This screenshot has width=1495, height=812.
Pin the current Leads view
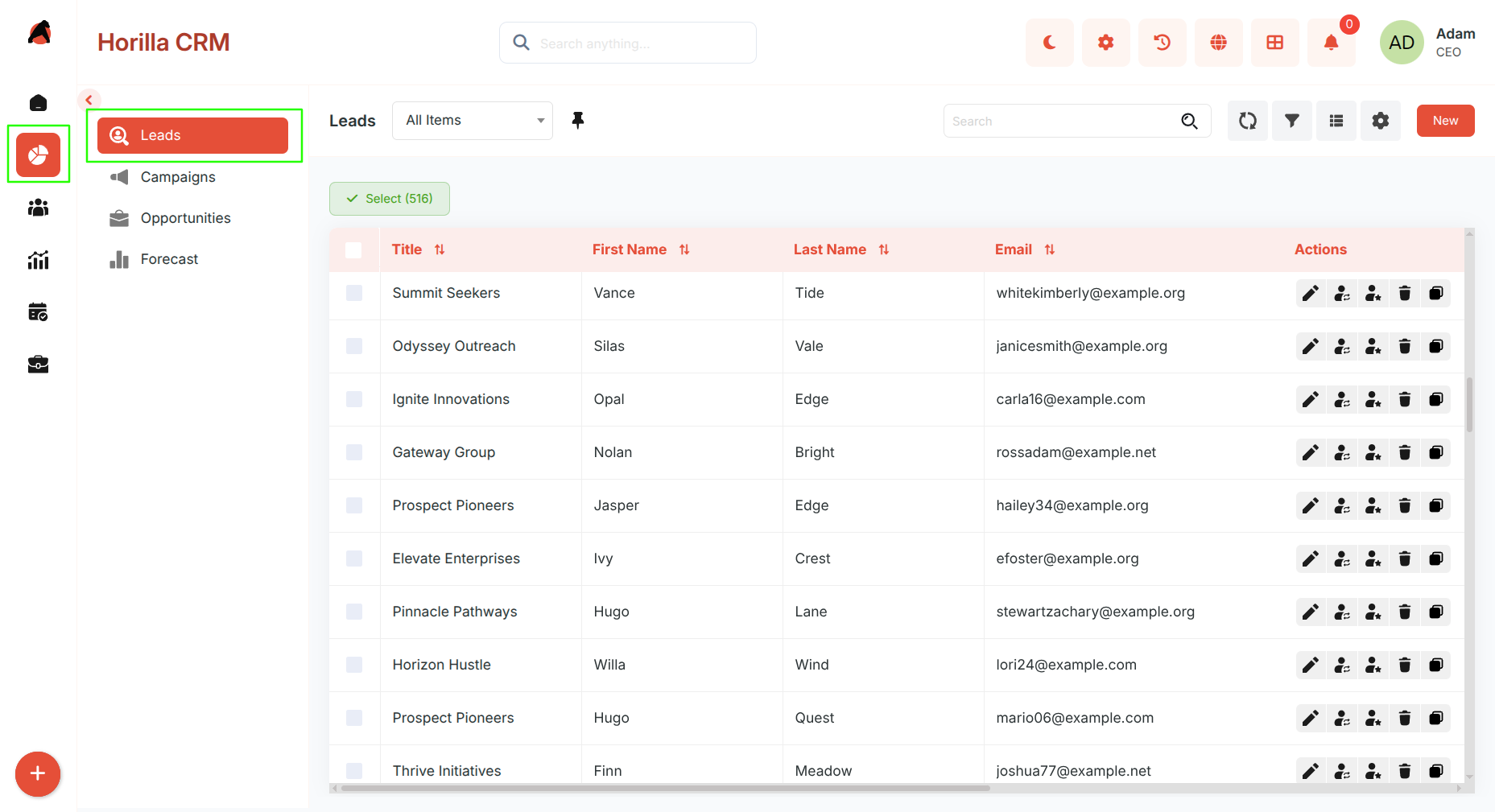[x=577, y=121]
